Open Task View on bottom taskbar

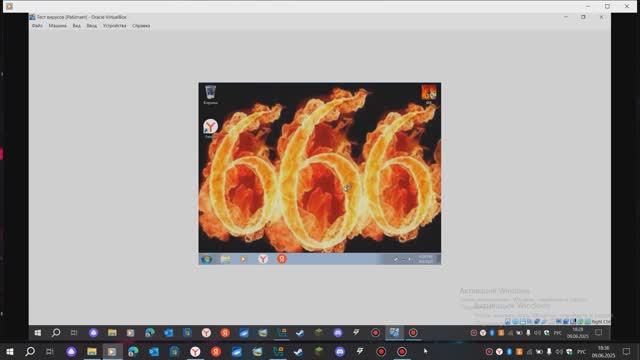[x=50, y=351]
